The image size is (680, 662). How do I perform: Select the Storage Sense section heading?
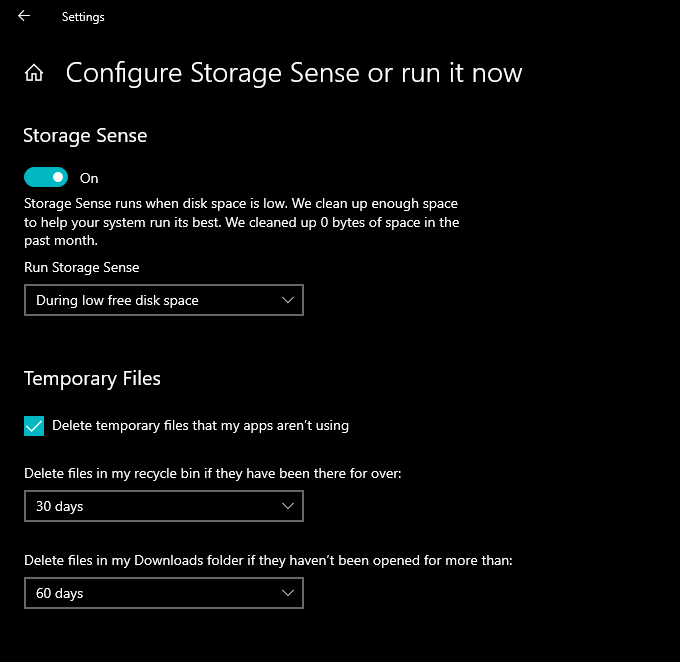(x=85, y=136)
